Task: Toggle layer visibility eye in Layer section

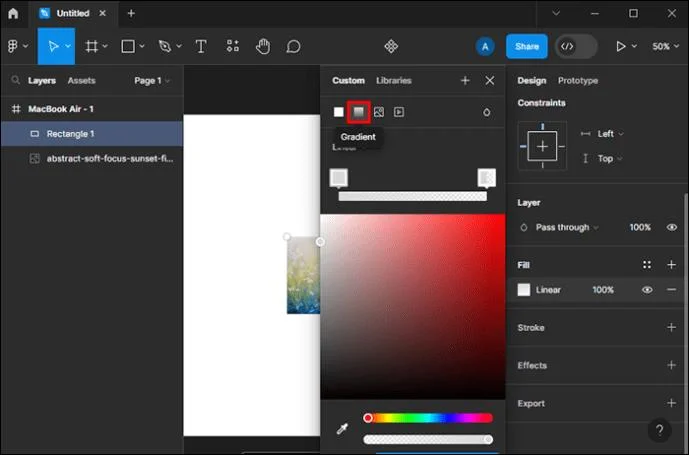Action: pyautogui.click(x=671, y=227)
